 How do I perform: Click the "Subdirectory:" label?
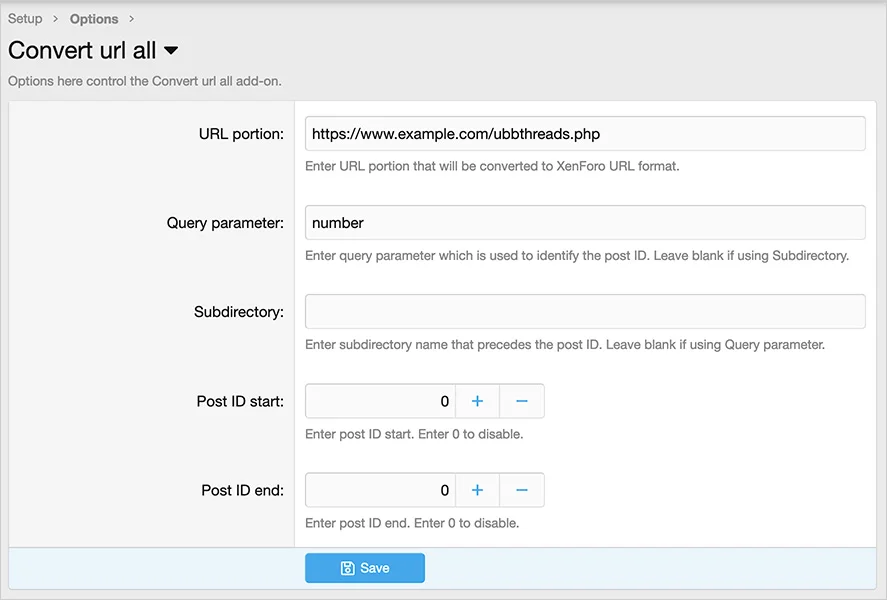(x=239, y=312)
